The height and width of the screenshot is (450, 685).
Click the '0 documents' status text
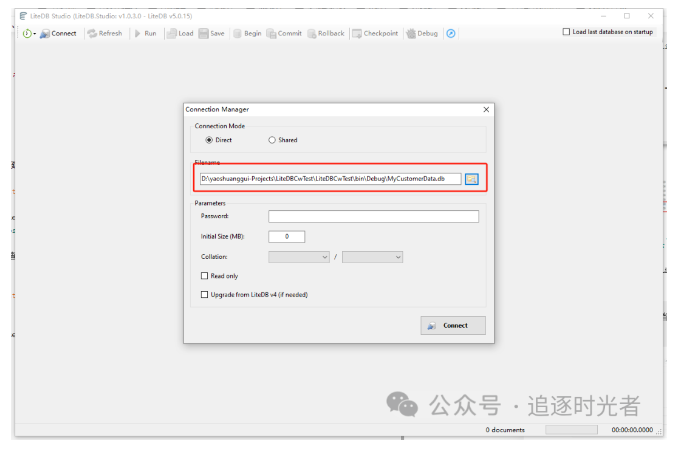click(x=505, y=430)
